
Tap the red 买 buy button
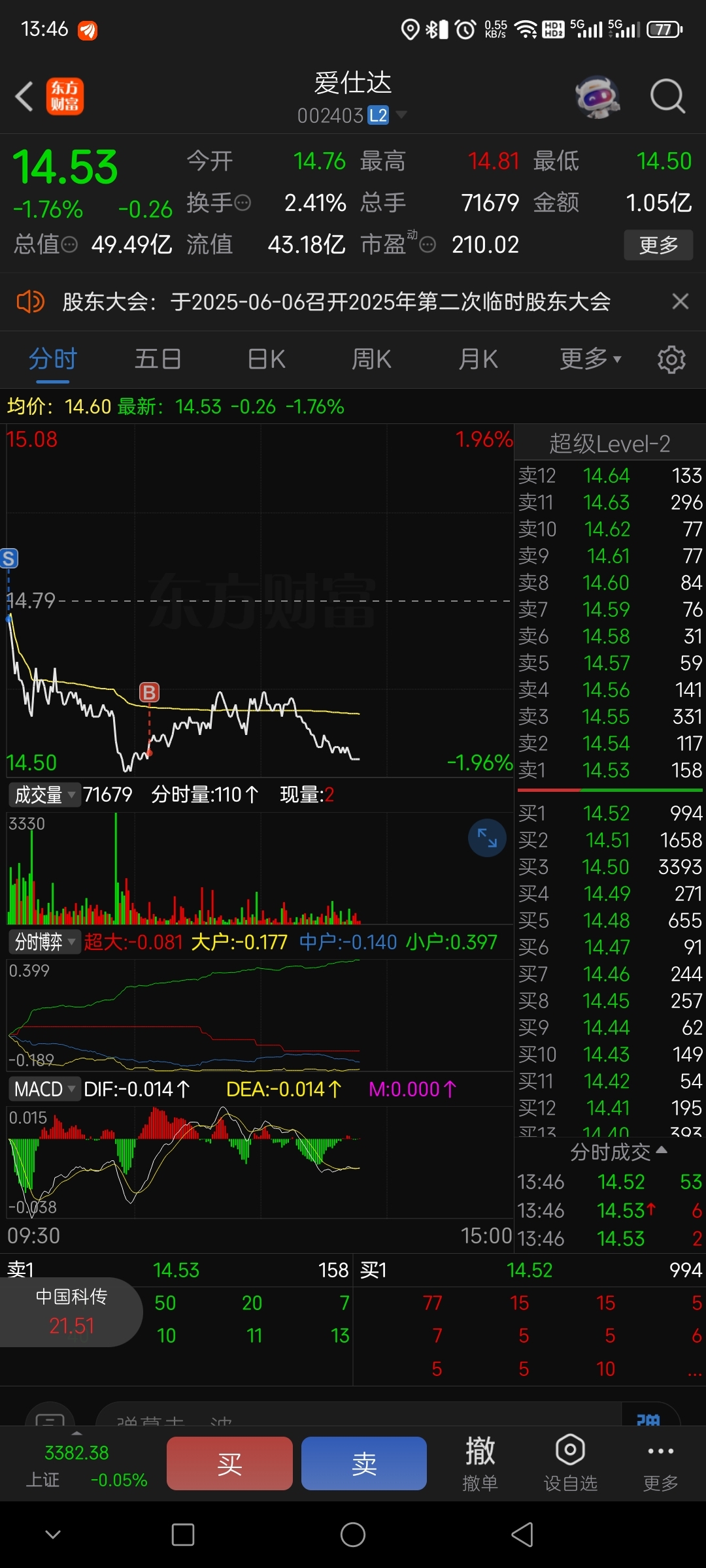pyautogui.click(x=229, y=1463)
